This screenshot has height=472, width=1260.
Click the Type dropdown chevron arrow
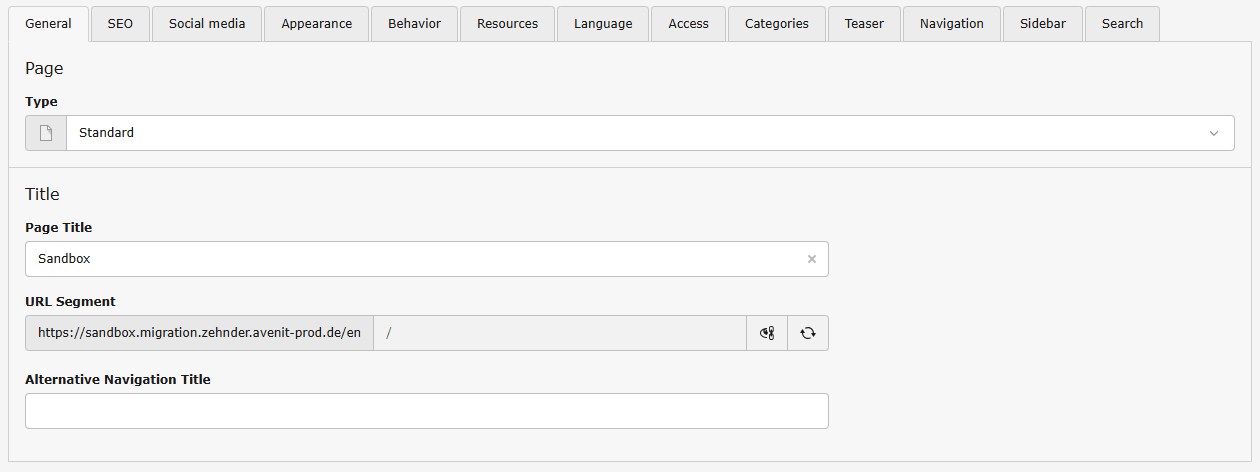[1214, 133]
